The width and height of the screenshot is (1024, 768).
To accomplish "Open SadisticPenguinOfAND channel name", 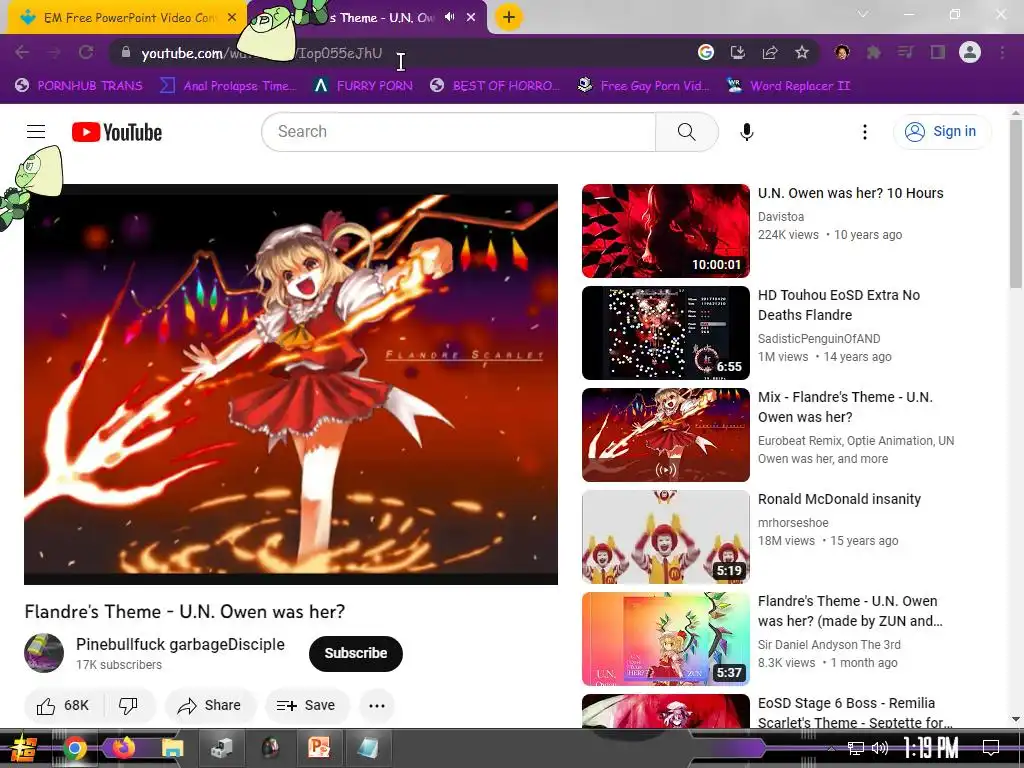I will pos(819,338).
